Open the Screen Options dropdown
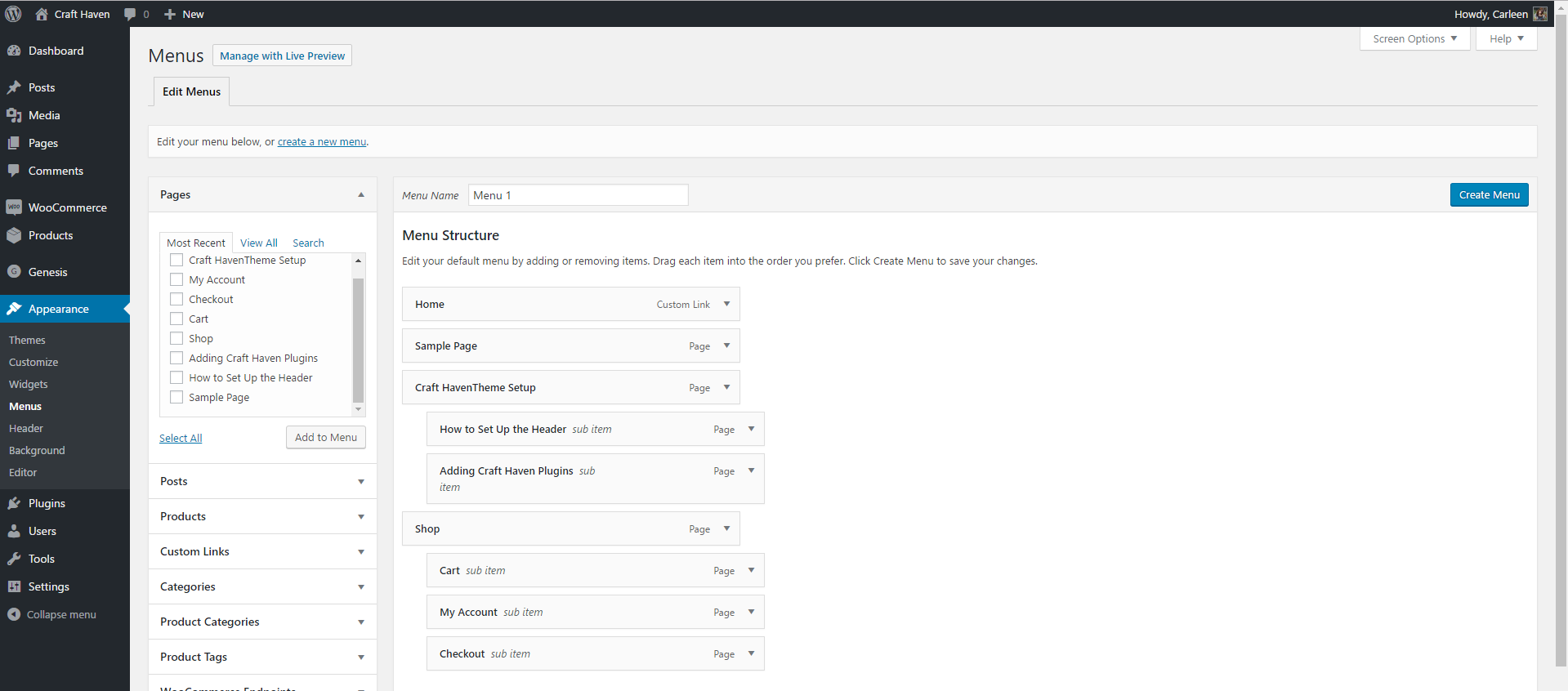1568x691 pixels. 1415,38
